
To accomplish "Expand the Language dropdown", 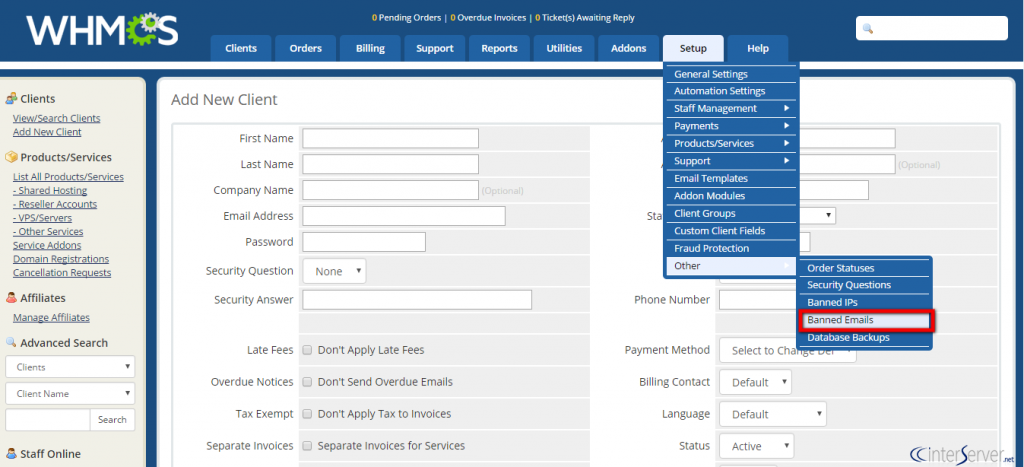I will [x=772, y=414].
